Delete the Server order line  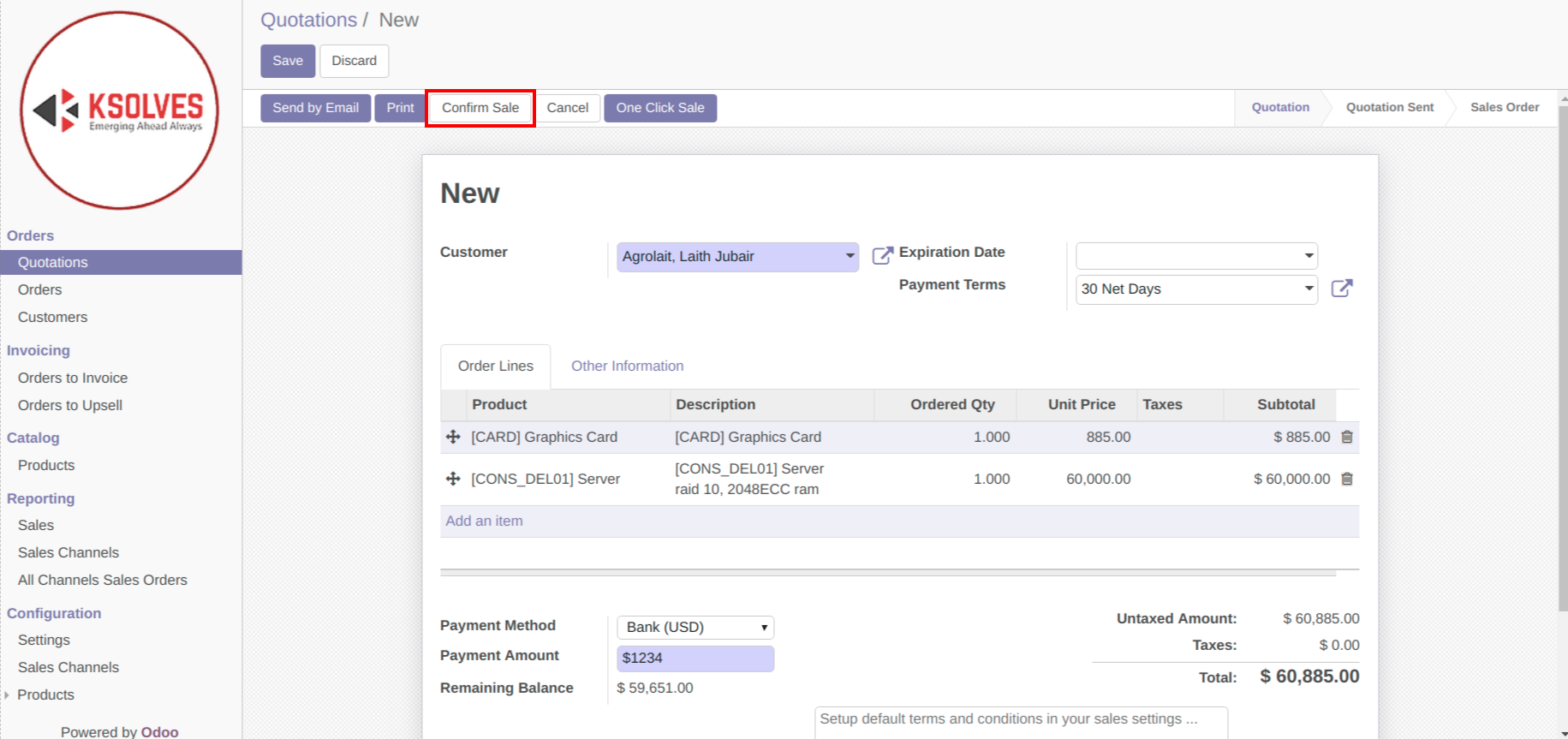click(1346, 479)
